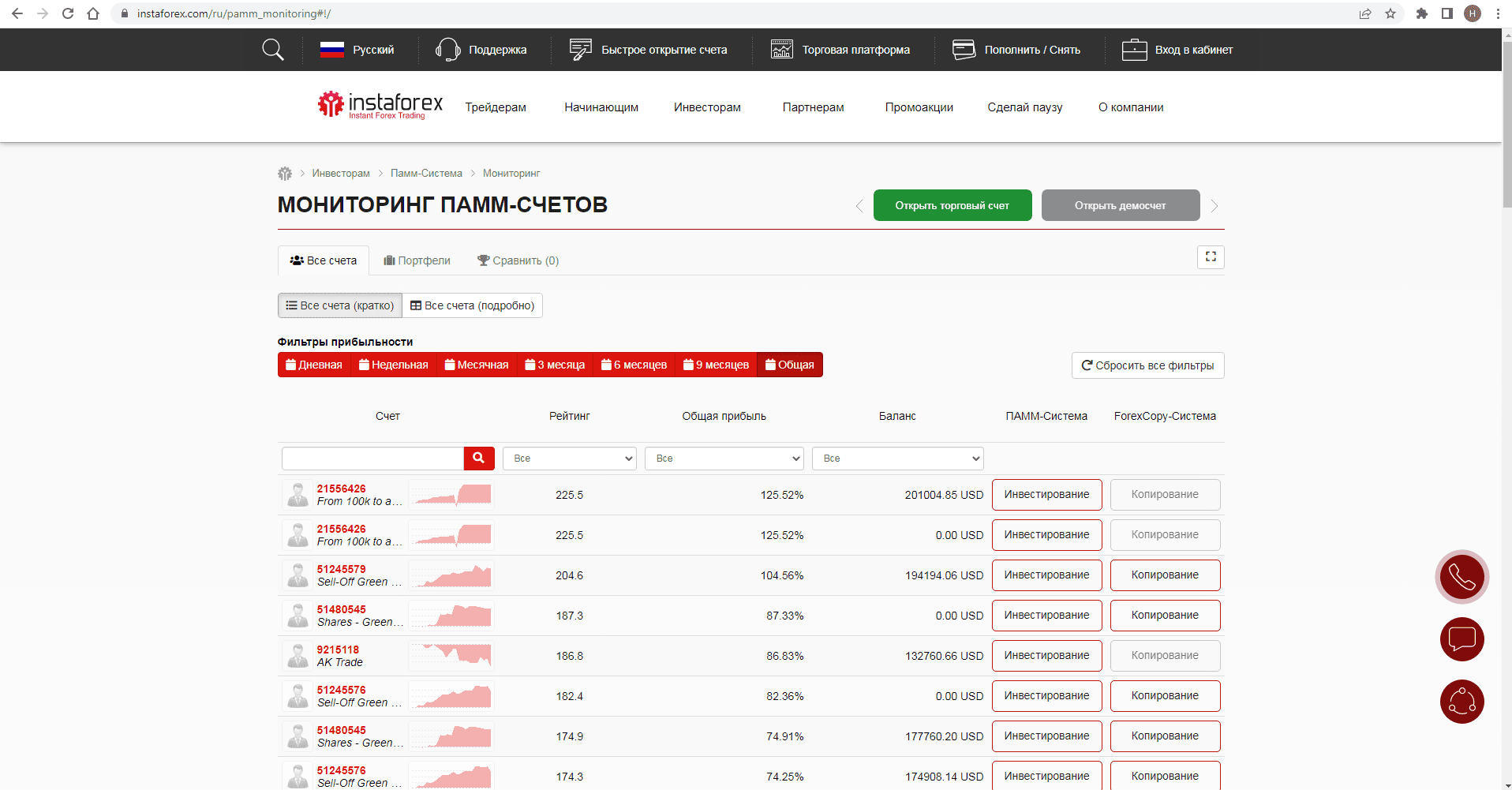Open the red phone callback button

(1461, 577)
